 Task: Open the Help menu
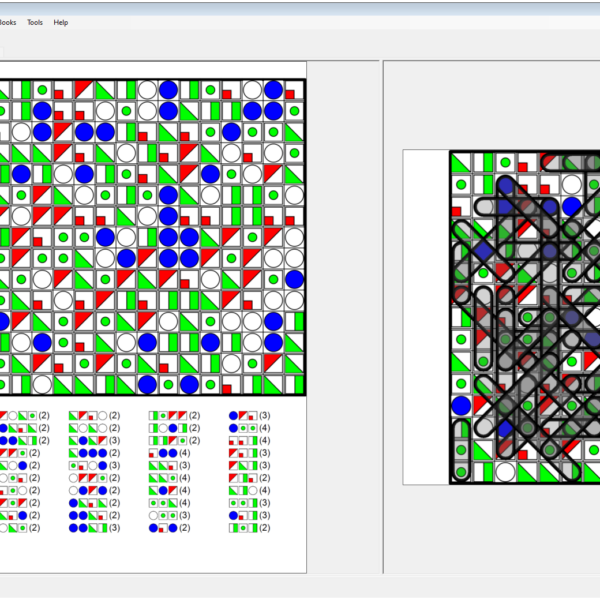(x=61, y=22)
